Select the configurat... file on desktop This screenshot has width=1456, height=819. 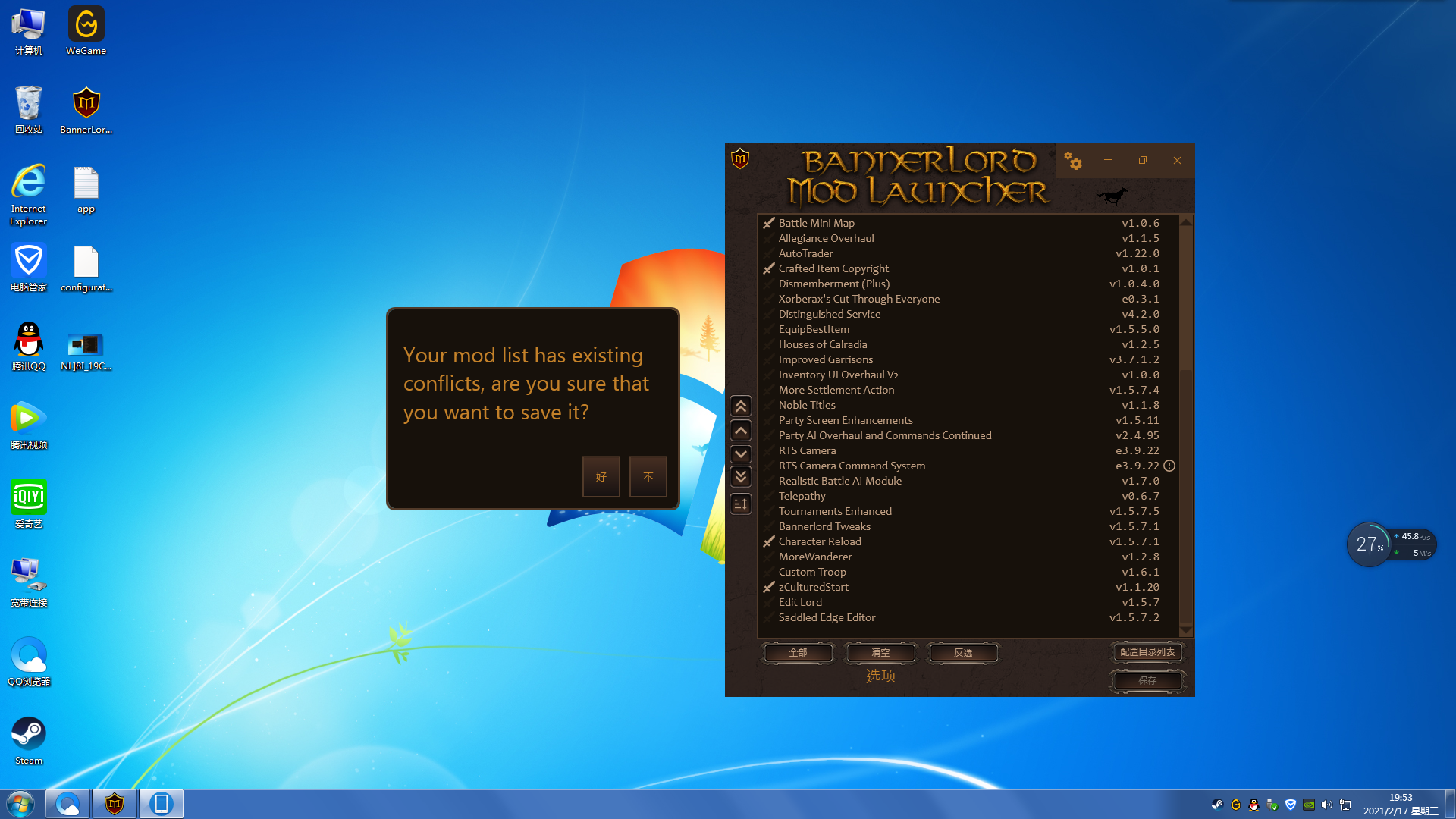click(x=86, y=268)
